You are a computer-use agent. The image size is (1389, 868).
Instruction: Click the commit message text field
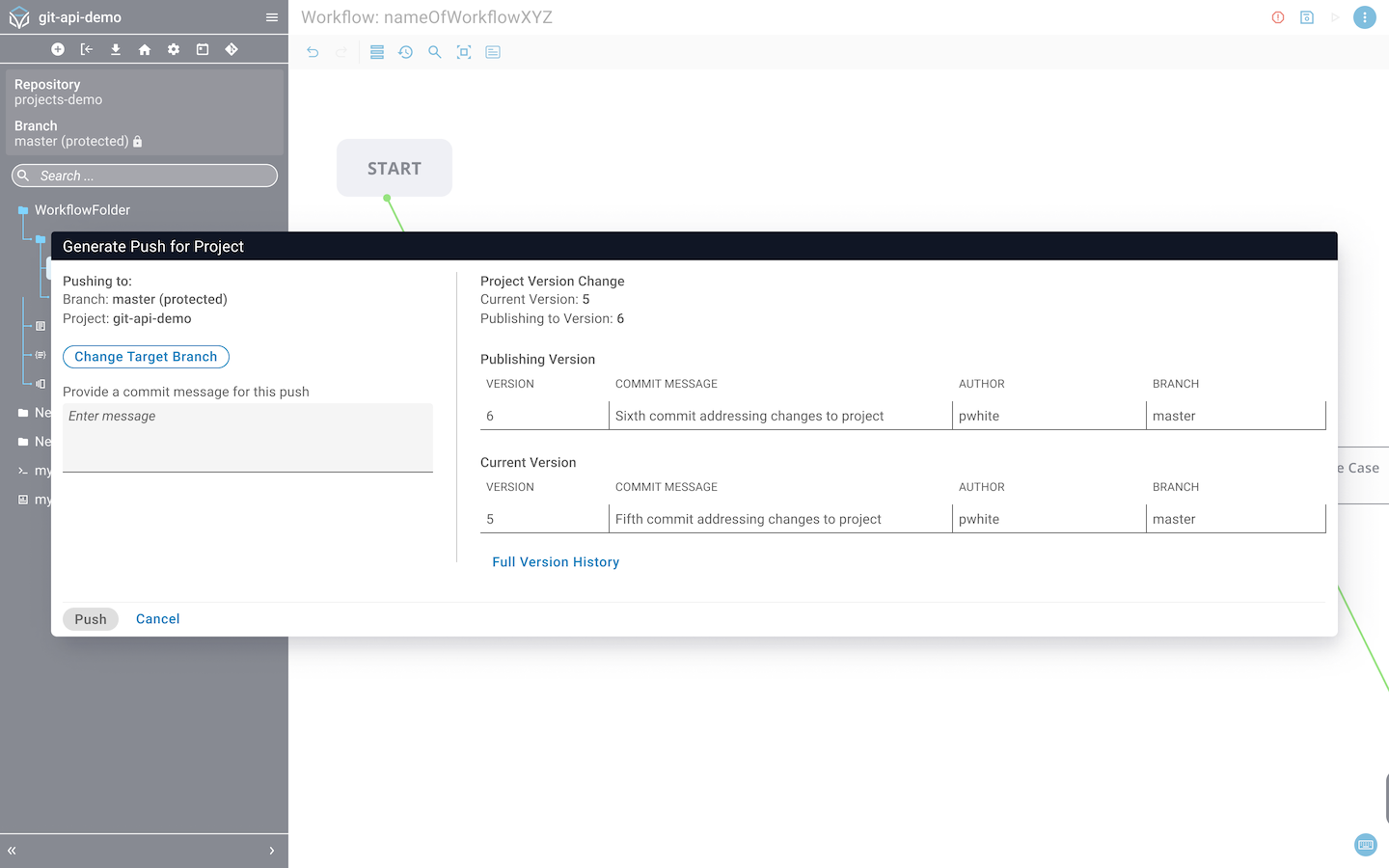[248, 437]
